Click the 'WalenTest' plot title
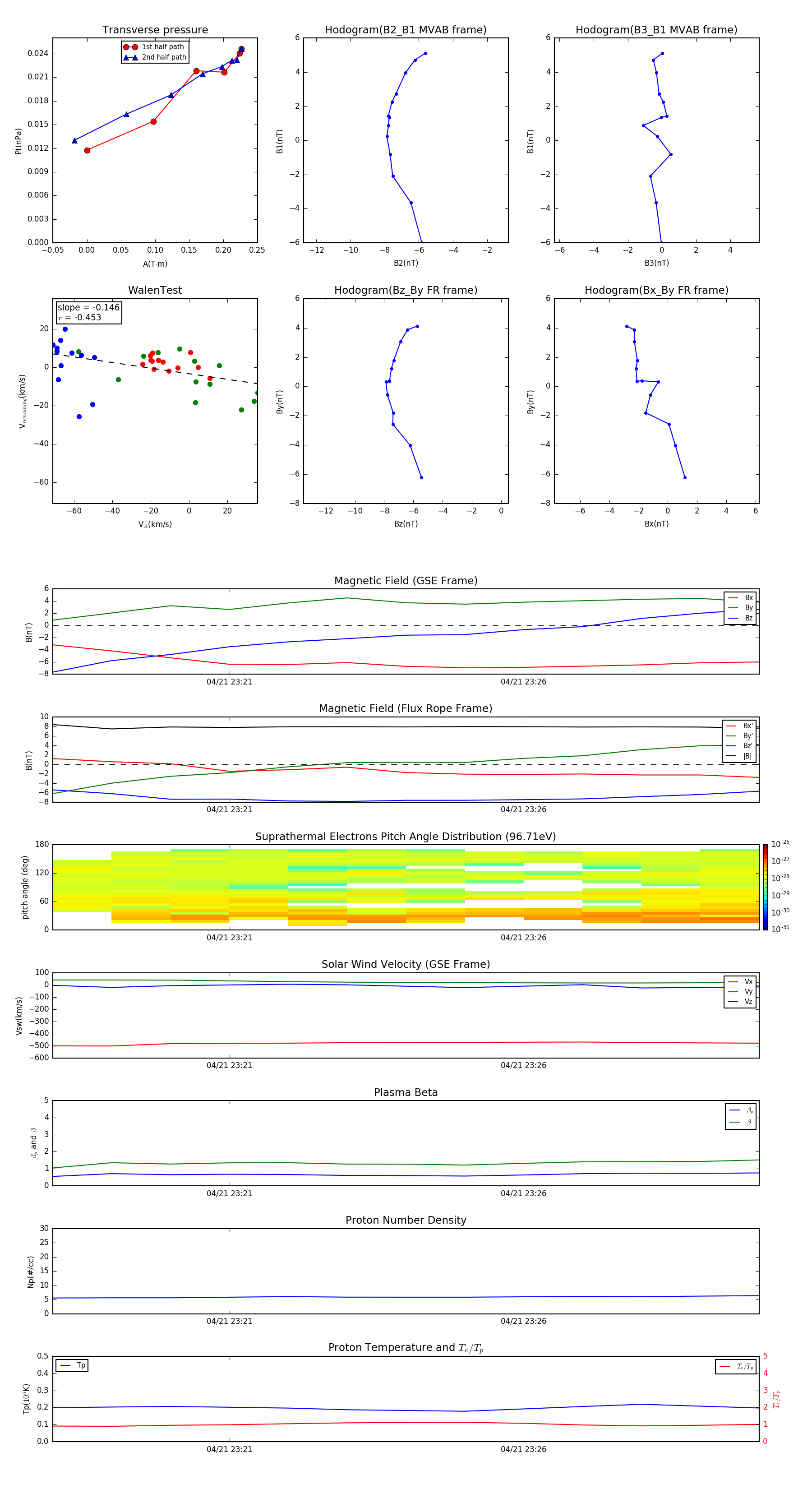 pyautogui.click(x=155, y=290)
